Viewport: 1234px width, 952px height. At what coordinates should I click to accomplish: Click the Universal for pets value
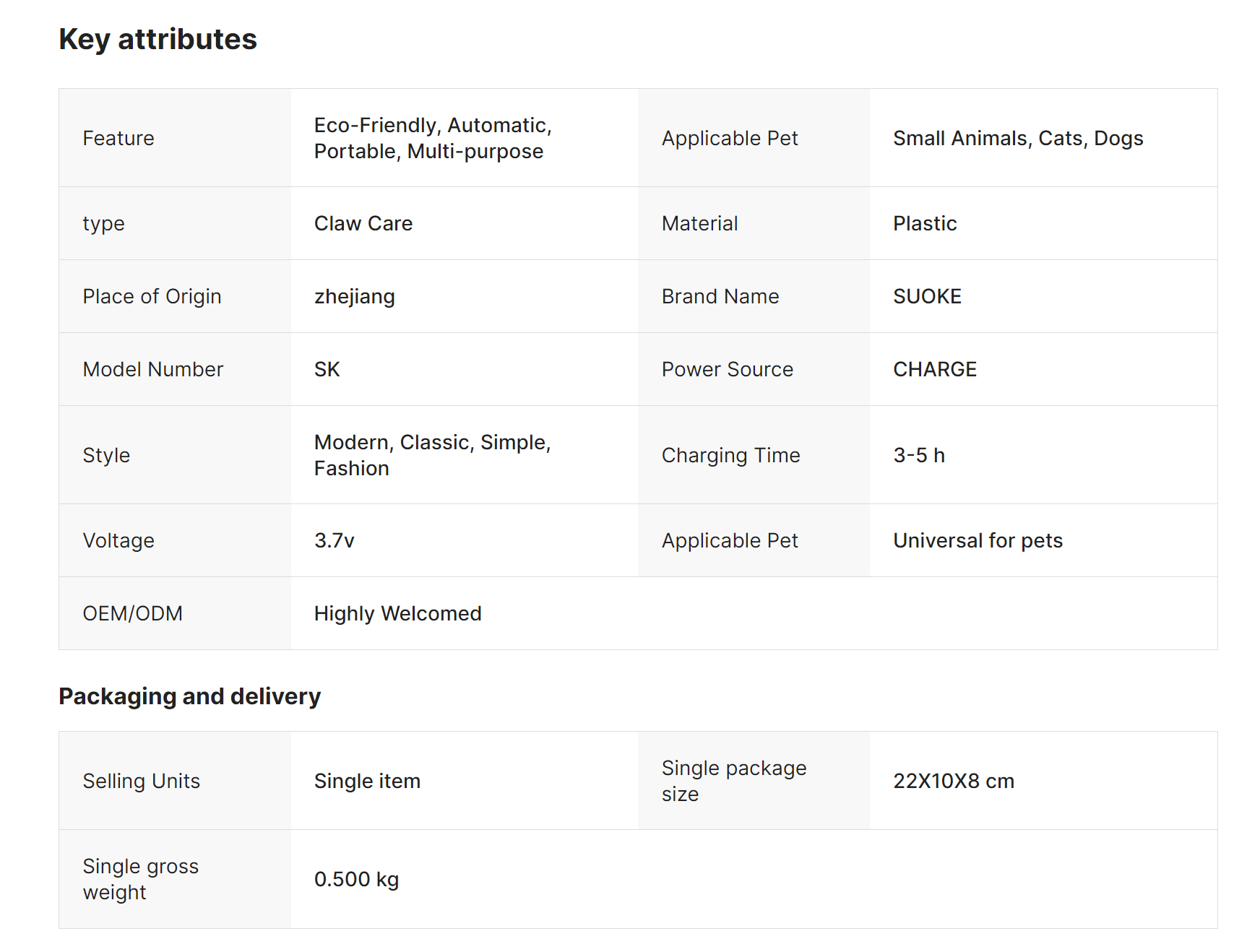tap(977, 540)
